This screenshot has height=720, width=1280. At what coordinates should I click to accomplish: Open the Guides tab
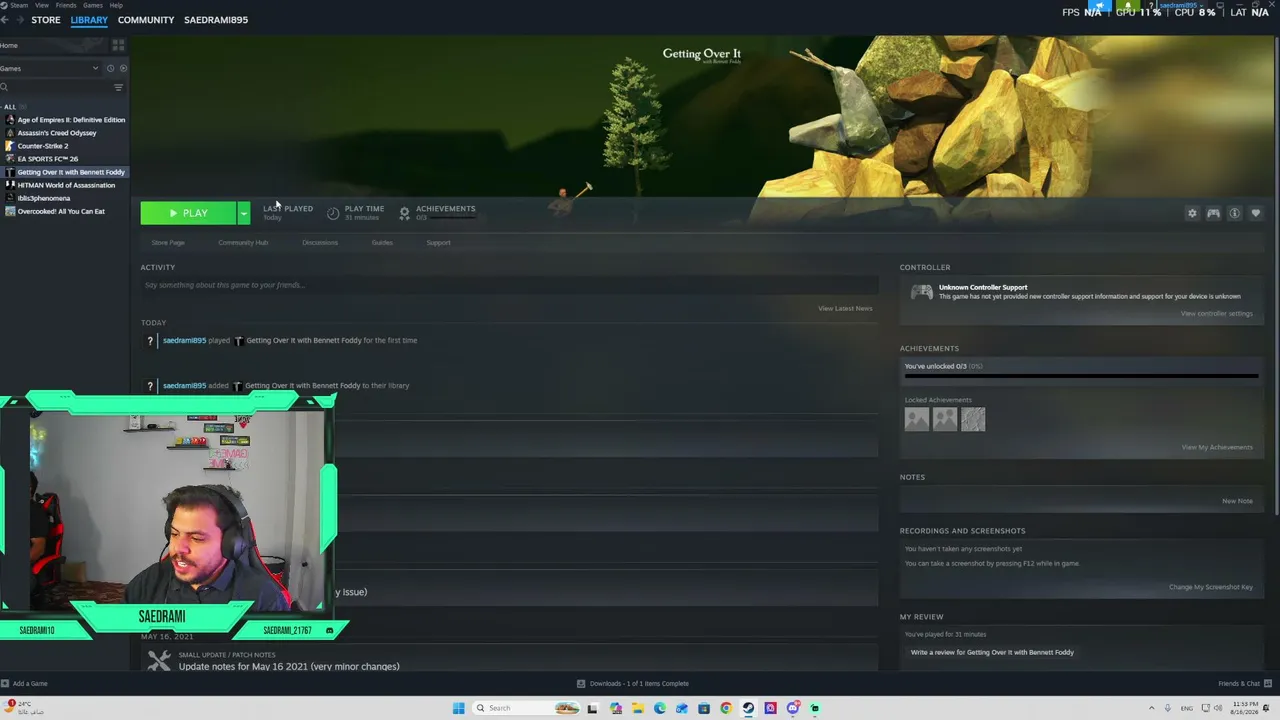382,243
